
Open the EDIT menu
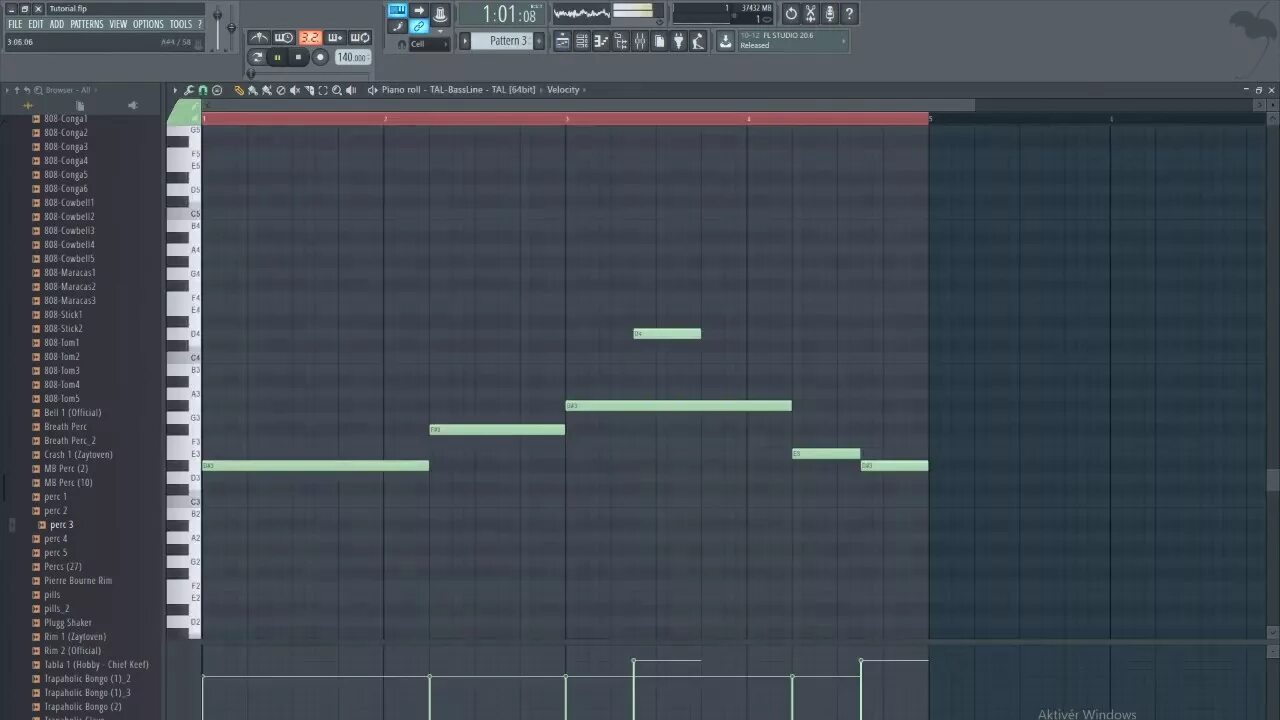pos(36,24)
